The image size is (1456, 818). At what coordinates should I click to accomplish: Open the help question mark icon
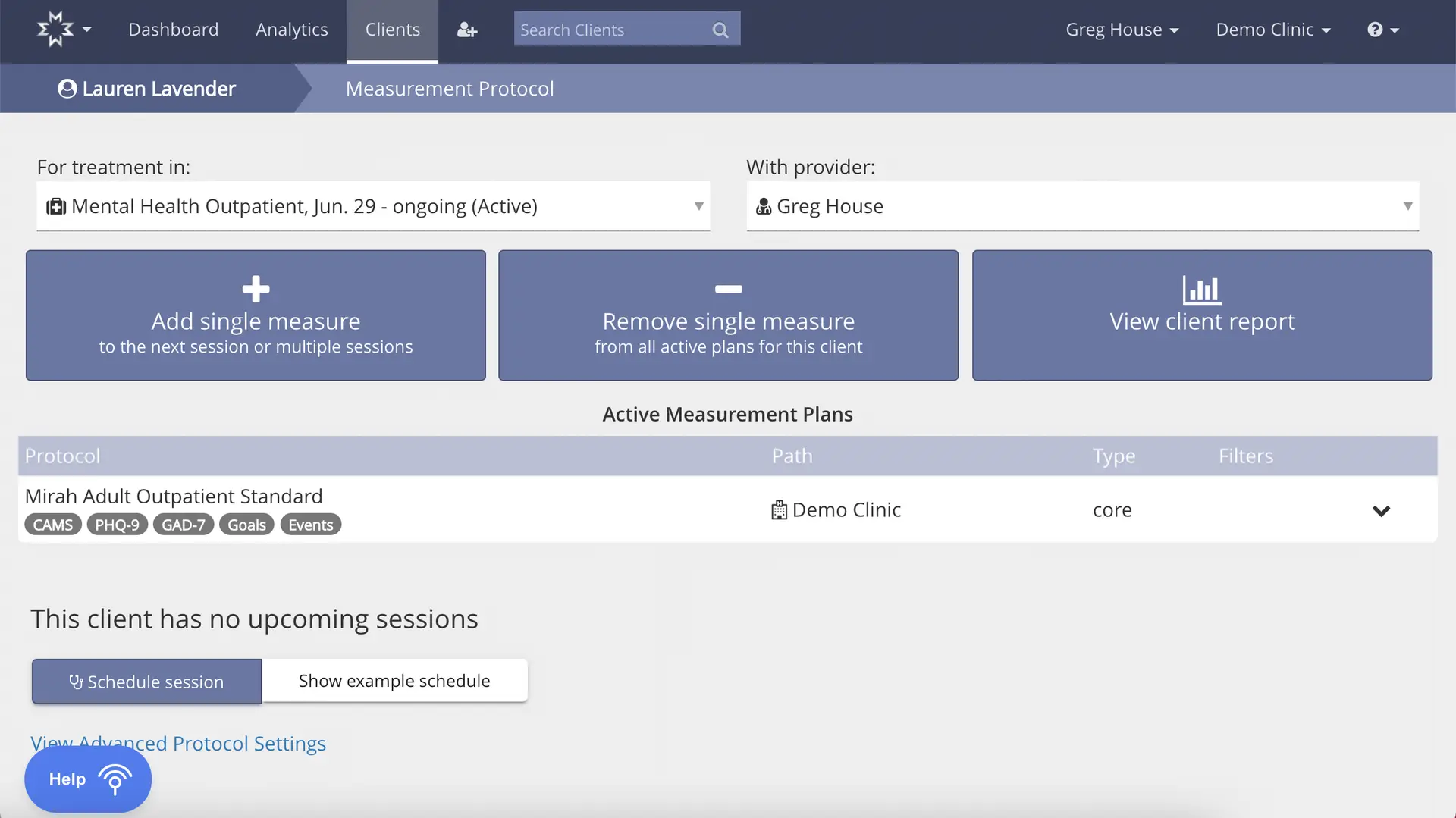pyautogui.click(x=1377, y=29)
